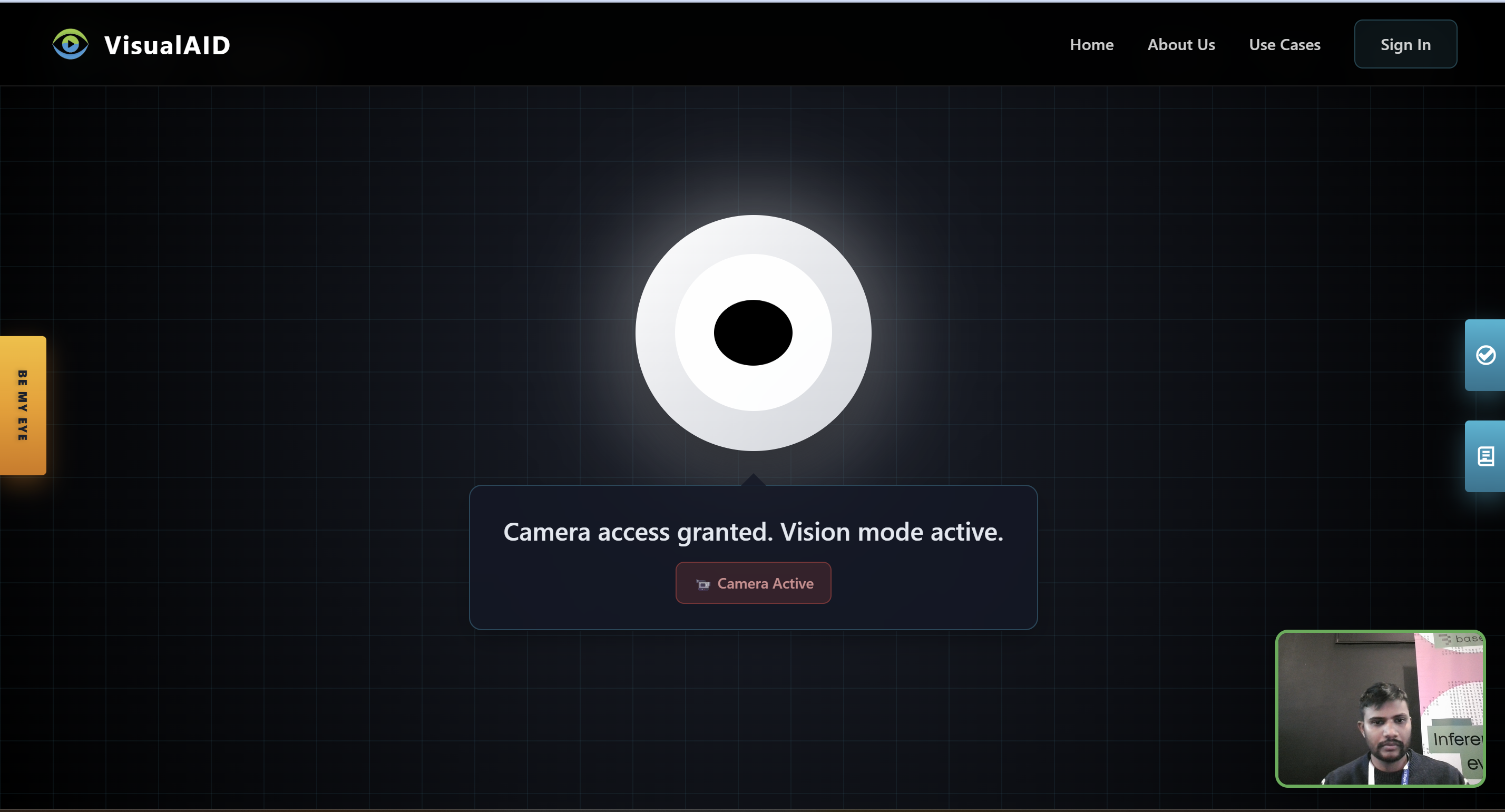This screenshot has height=812, width=1505.
Task: Open the Use Cases menu item
Action: 1284,44
